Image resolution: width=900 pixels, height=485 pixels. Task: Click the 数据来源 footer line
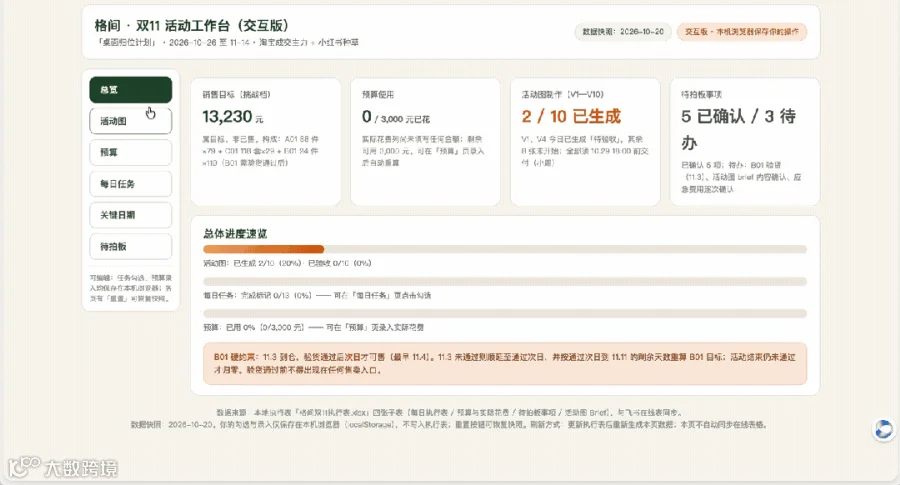[449, 412]
